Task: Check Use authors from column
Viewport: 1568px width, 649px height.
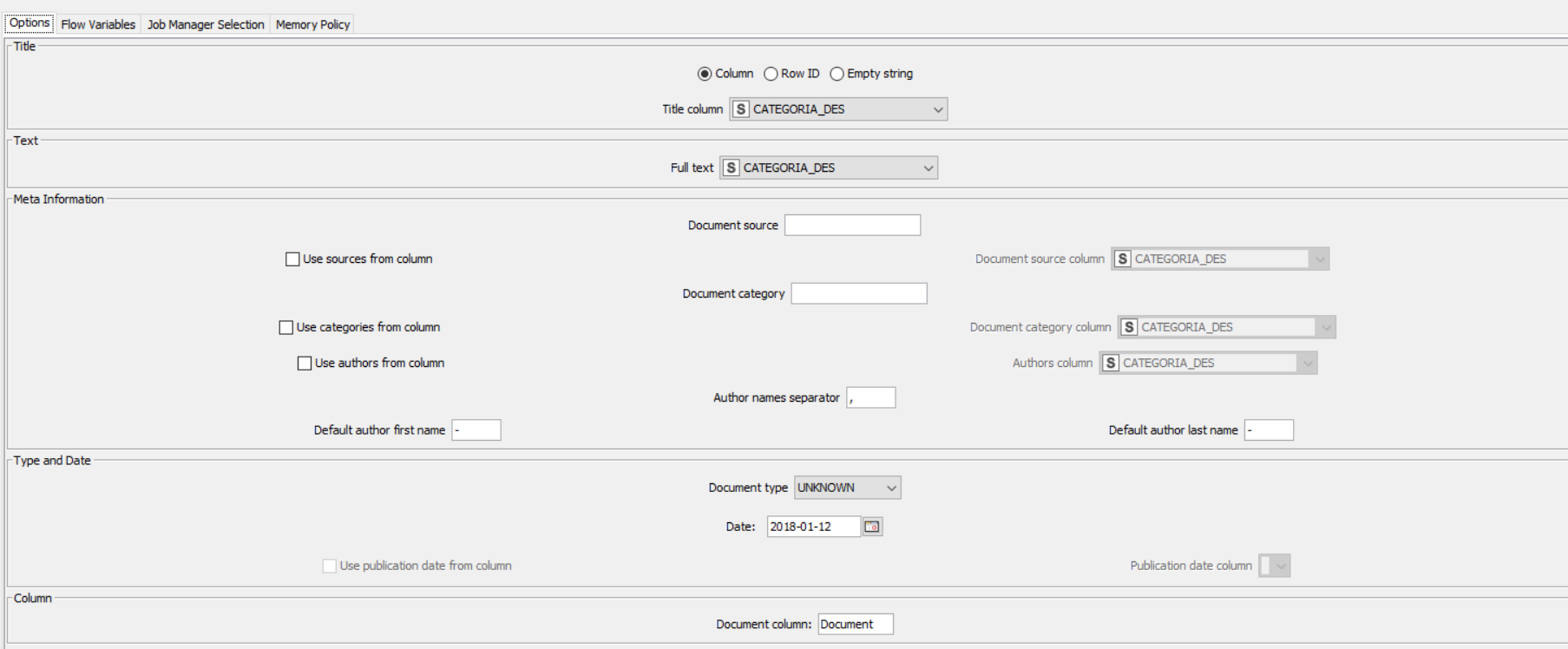Action: pos(305,364)
